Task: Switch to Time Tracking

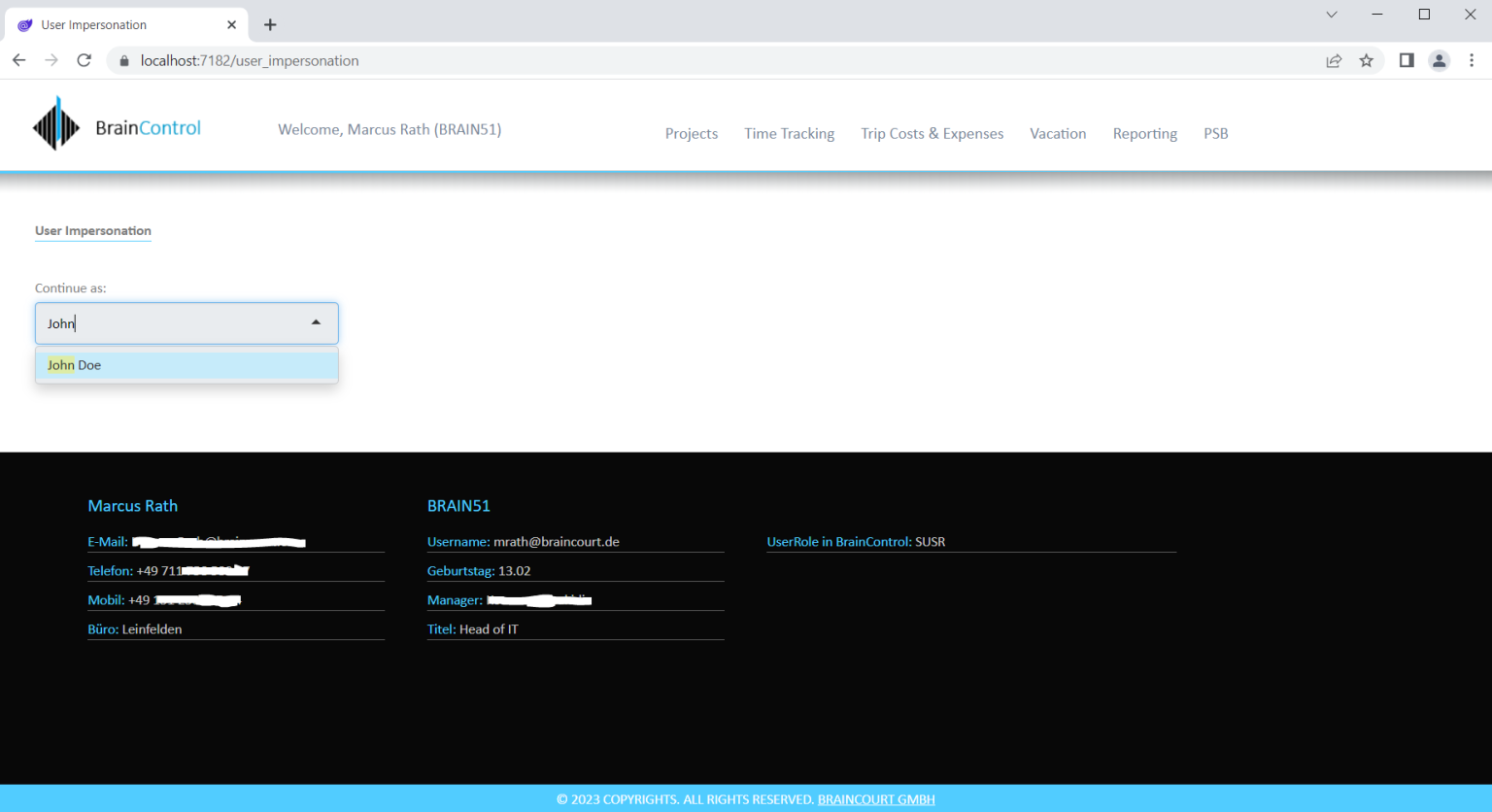Action: pos(789,133)
